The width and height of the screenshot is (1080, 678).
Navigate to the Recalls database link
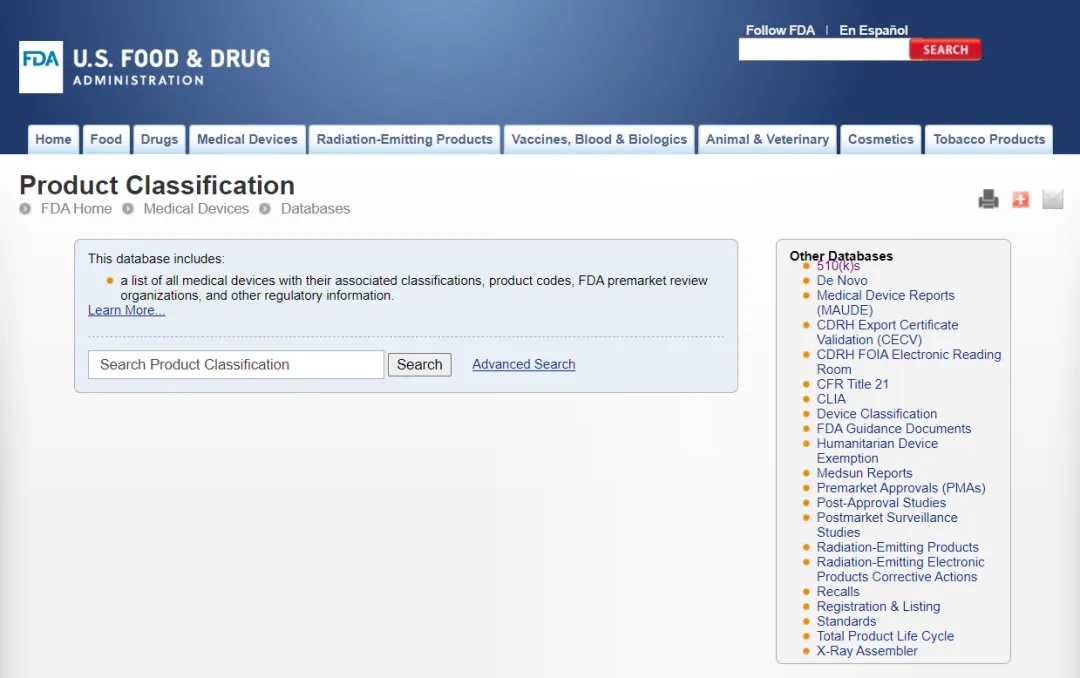click(838, 592)
